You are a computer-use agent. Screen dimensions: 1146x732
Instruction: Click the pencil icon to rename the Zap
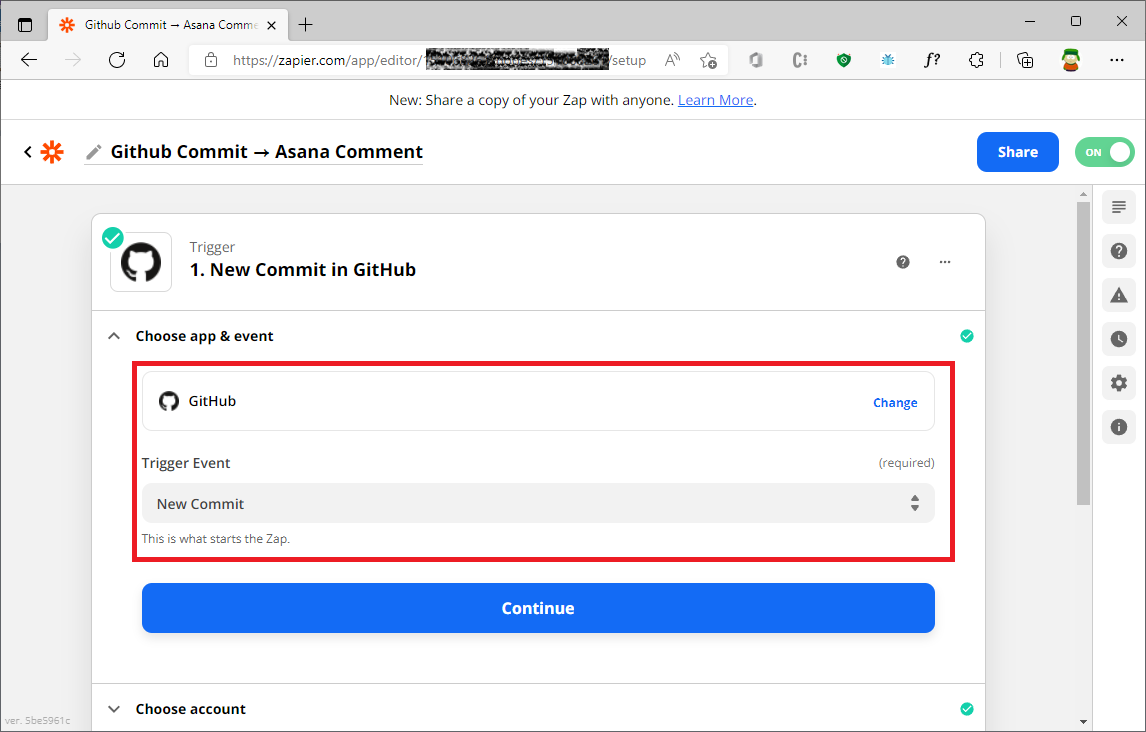tap(94, 152)
